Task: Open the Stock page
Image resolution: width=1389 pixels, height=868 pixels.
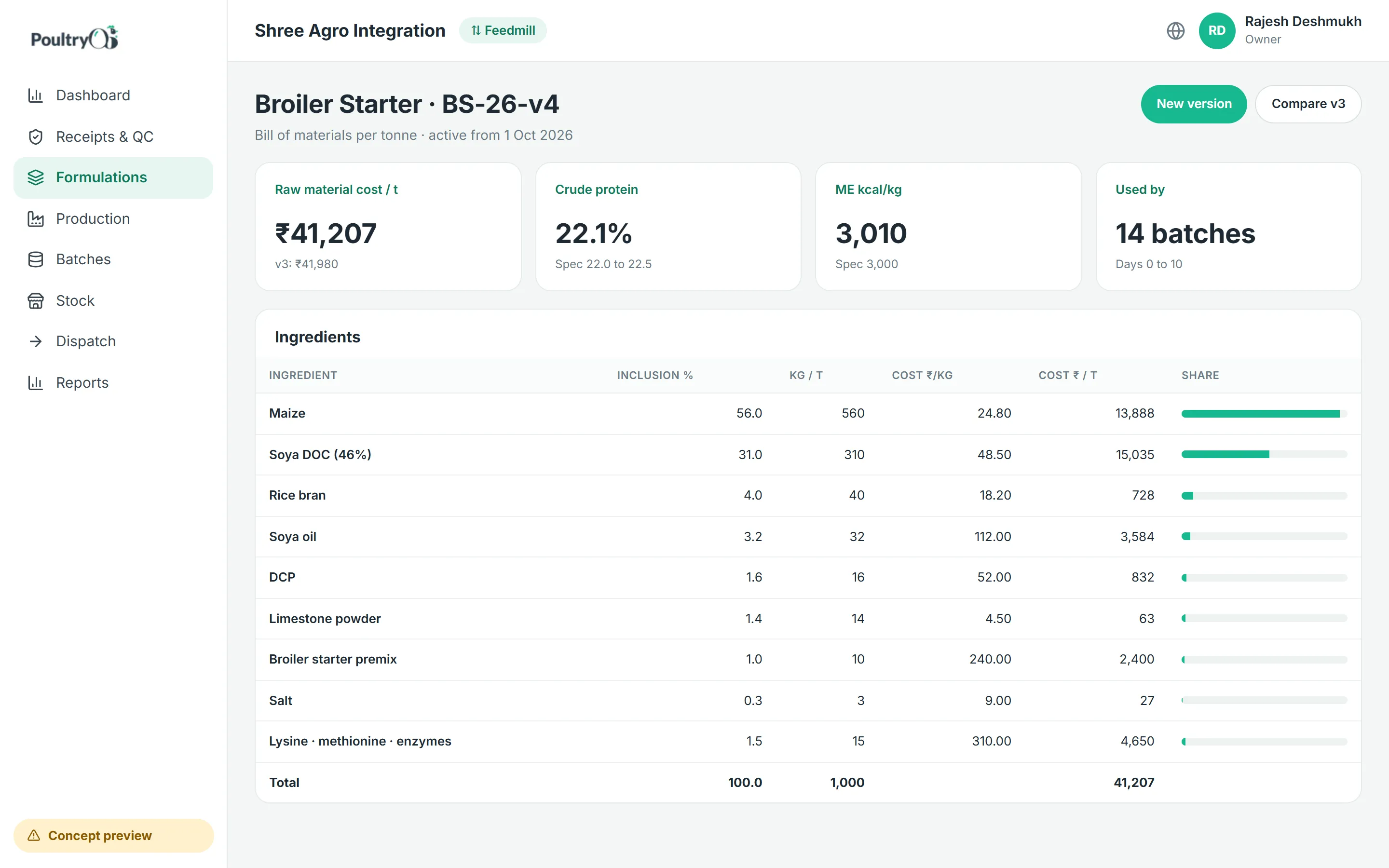Action: [113, 301]
